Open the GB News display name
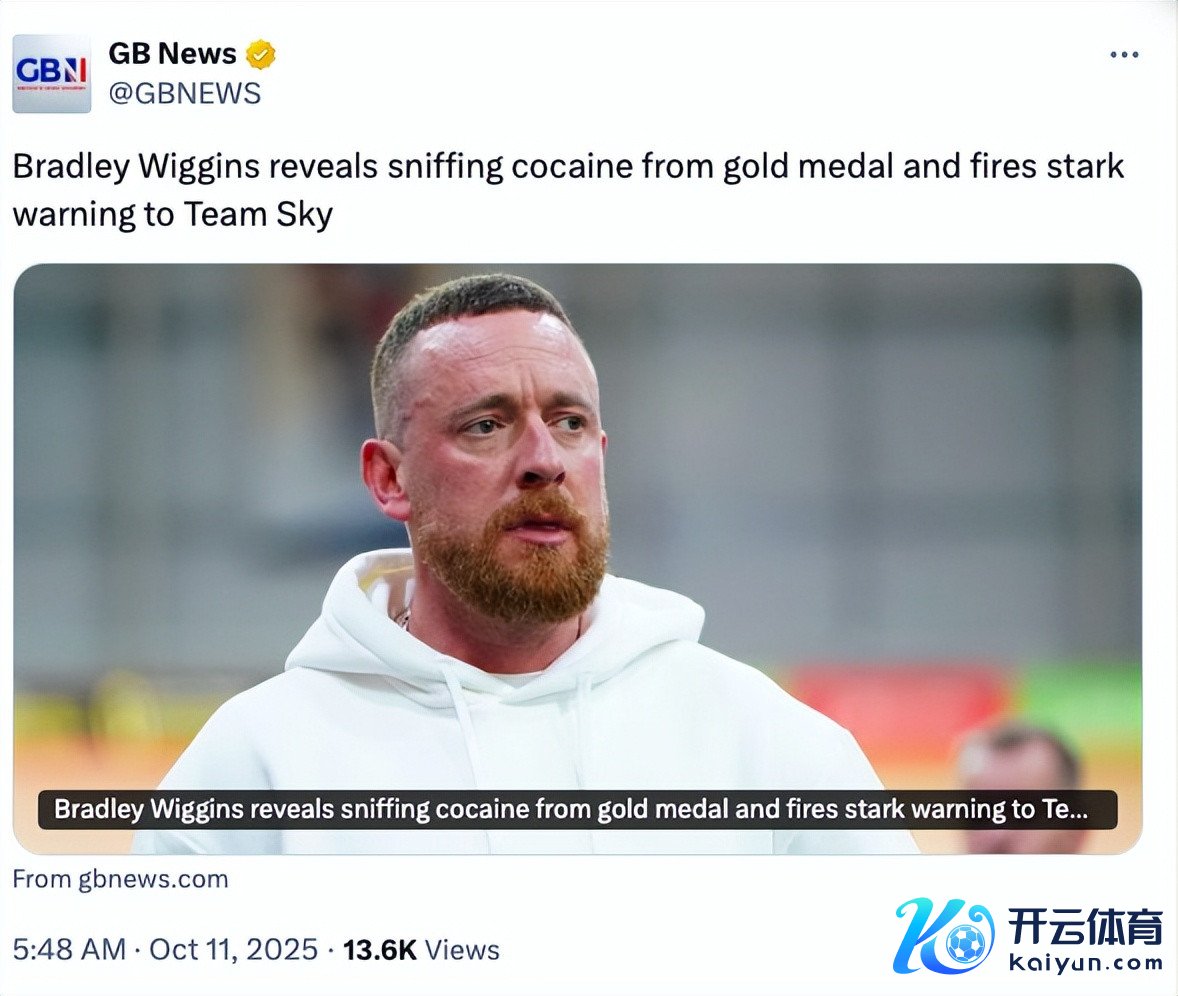The width and height of the screenshot is (1178, 996). click(172, 54)
